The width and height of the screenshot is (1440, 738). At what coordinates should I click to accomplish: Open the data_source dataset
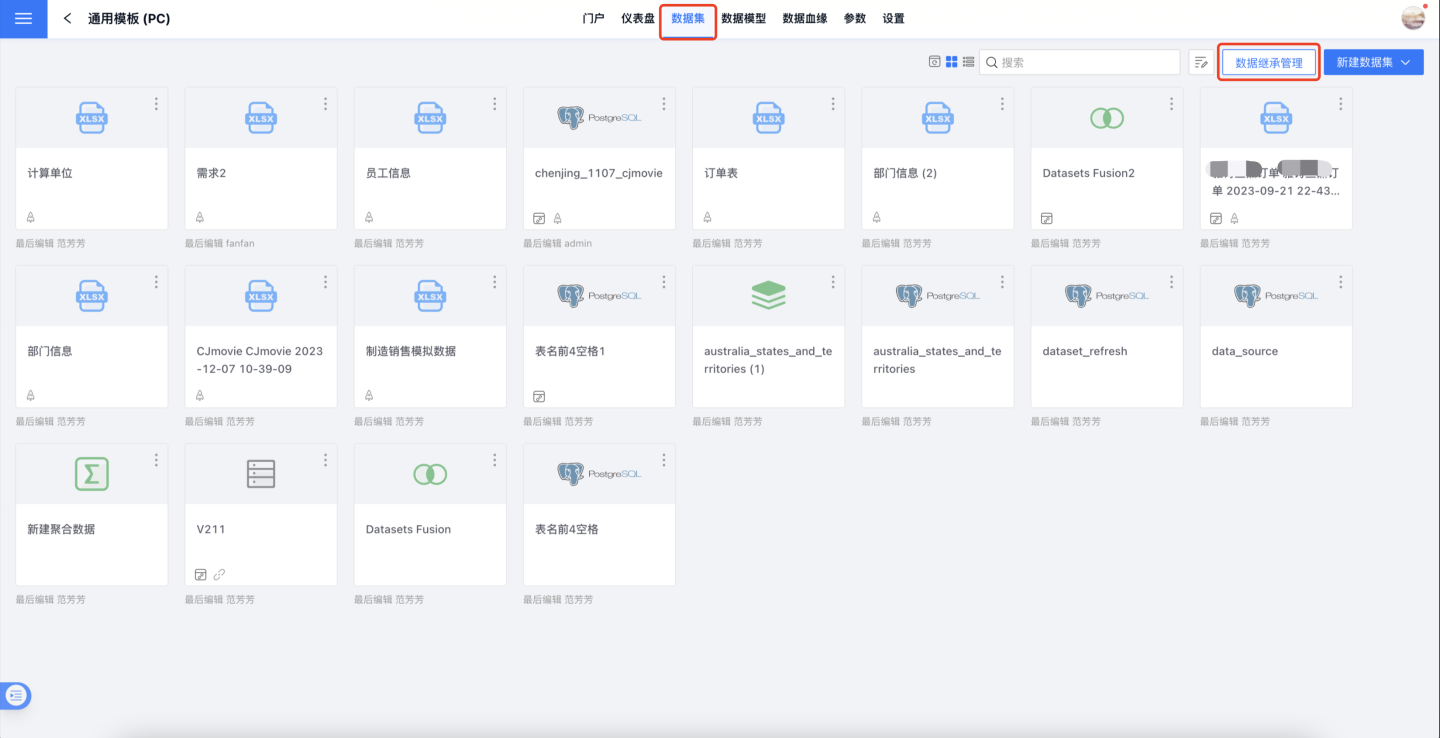pos(1245,352)
